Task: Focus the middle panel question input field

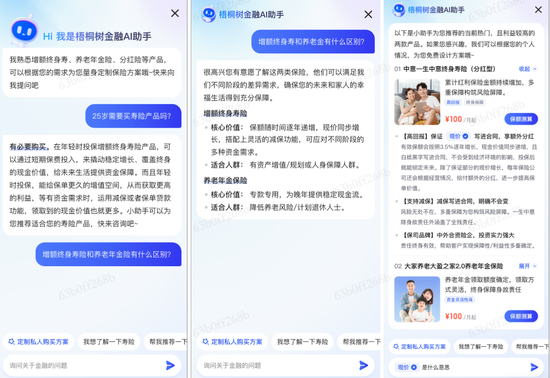Action: pyautogui.click(x=286, y=365)
